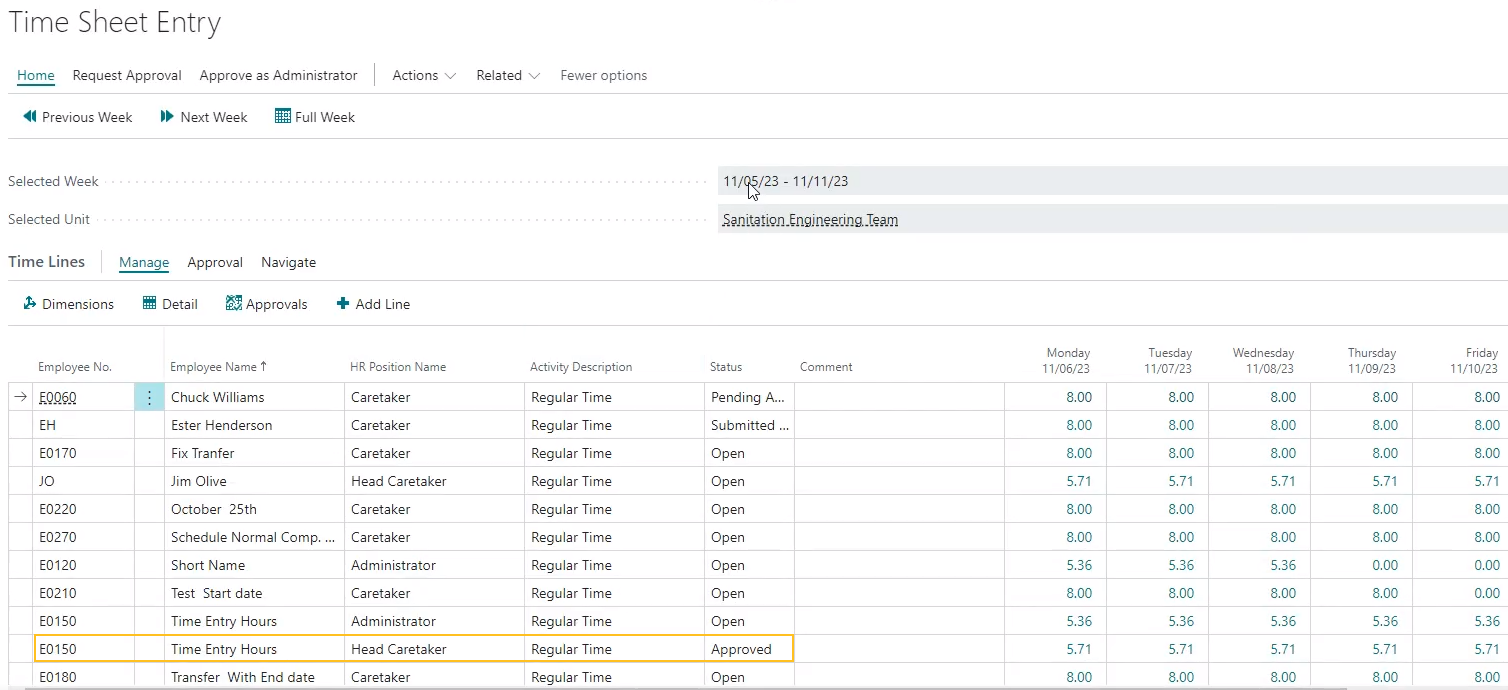This screenshot has width=1508, height=690.
Task: Click the Previous Week arrow icon
Action: point(30,117)
